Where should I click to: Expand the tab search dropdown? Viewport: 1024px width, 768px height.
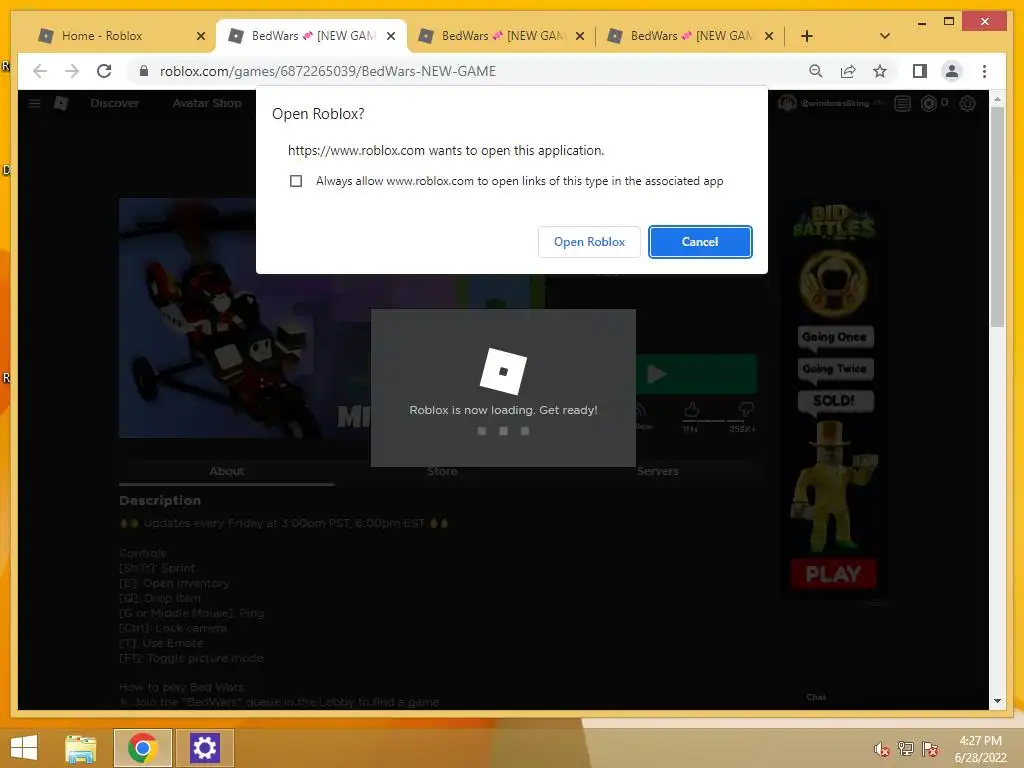pos(885,36)
